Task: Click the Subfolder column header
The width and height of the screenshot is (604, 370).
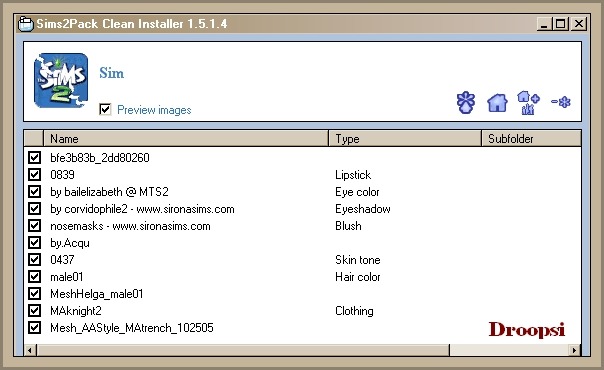Action: [531, 139]
